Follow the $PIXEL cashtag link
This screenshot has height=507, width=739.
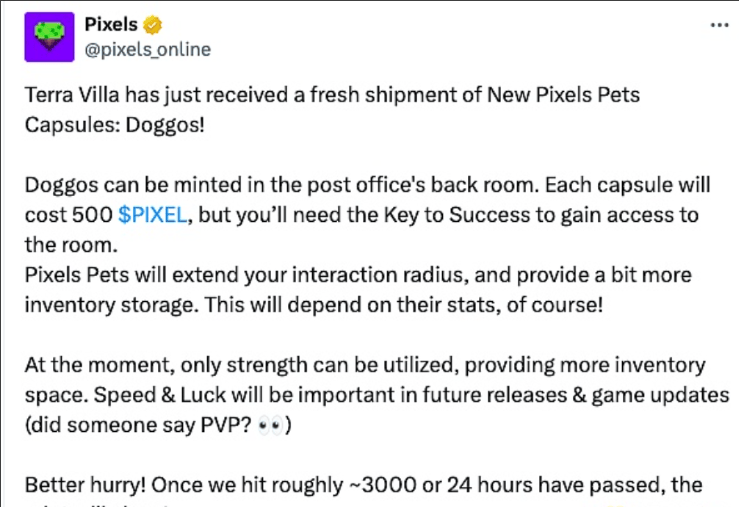(x=150, y=215)
